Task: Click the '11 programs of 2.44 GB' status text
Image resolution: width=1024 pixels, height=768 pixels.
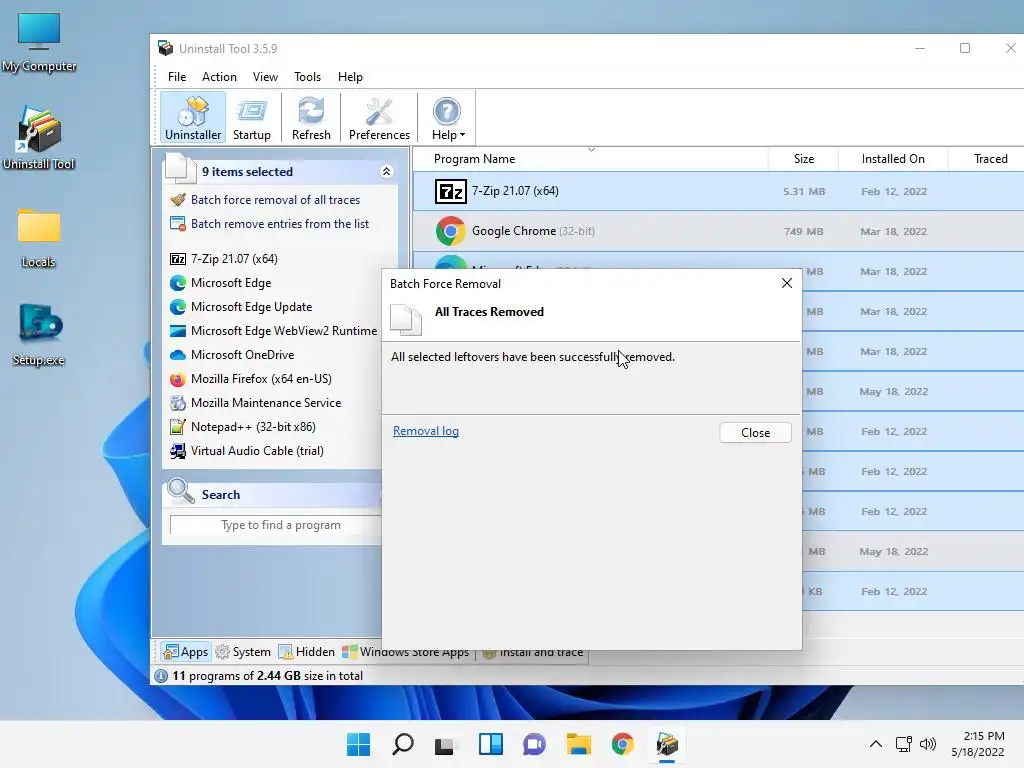Action: (x=267, y=676)
